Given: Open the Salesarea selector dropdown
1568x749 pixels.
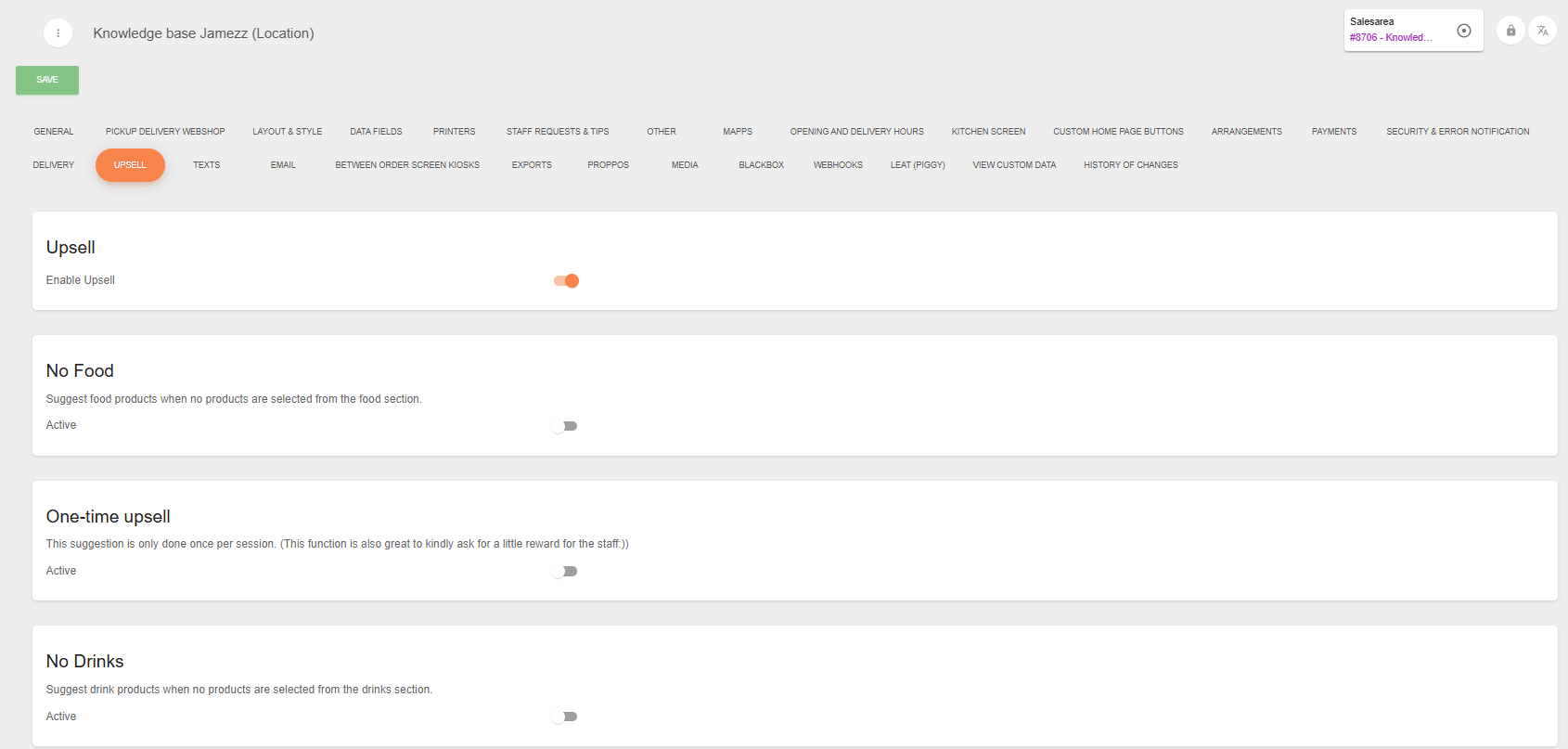Looking at the screenshot, I should click(x=1396, y=31).
